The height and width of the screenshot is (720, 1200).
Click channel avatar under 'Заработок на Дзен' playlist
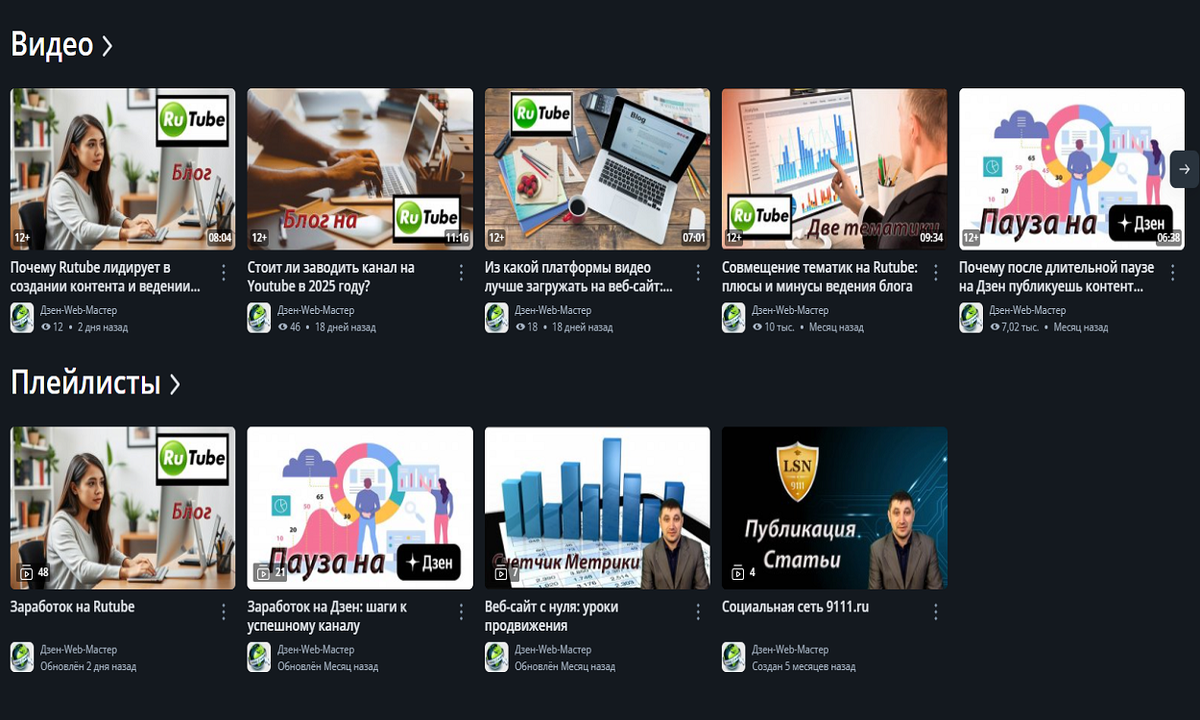click(259, 657)
